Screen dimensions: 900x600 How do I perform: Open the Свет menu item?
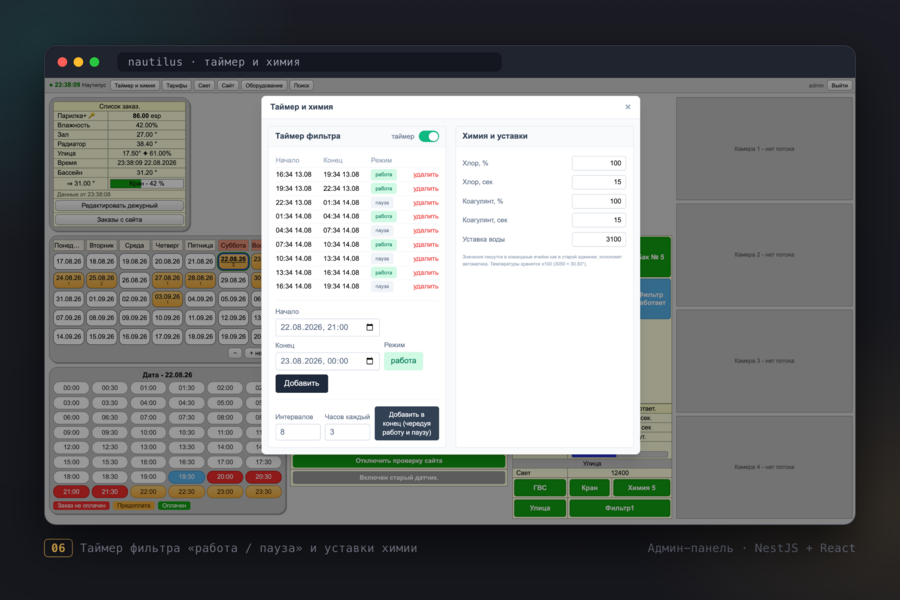tap(204, 86)
